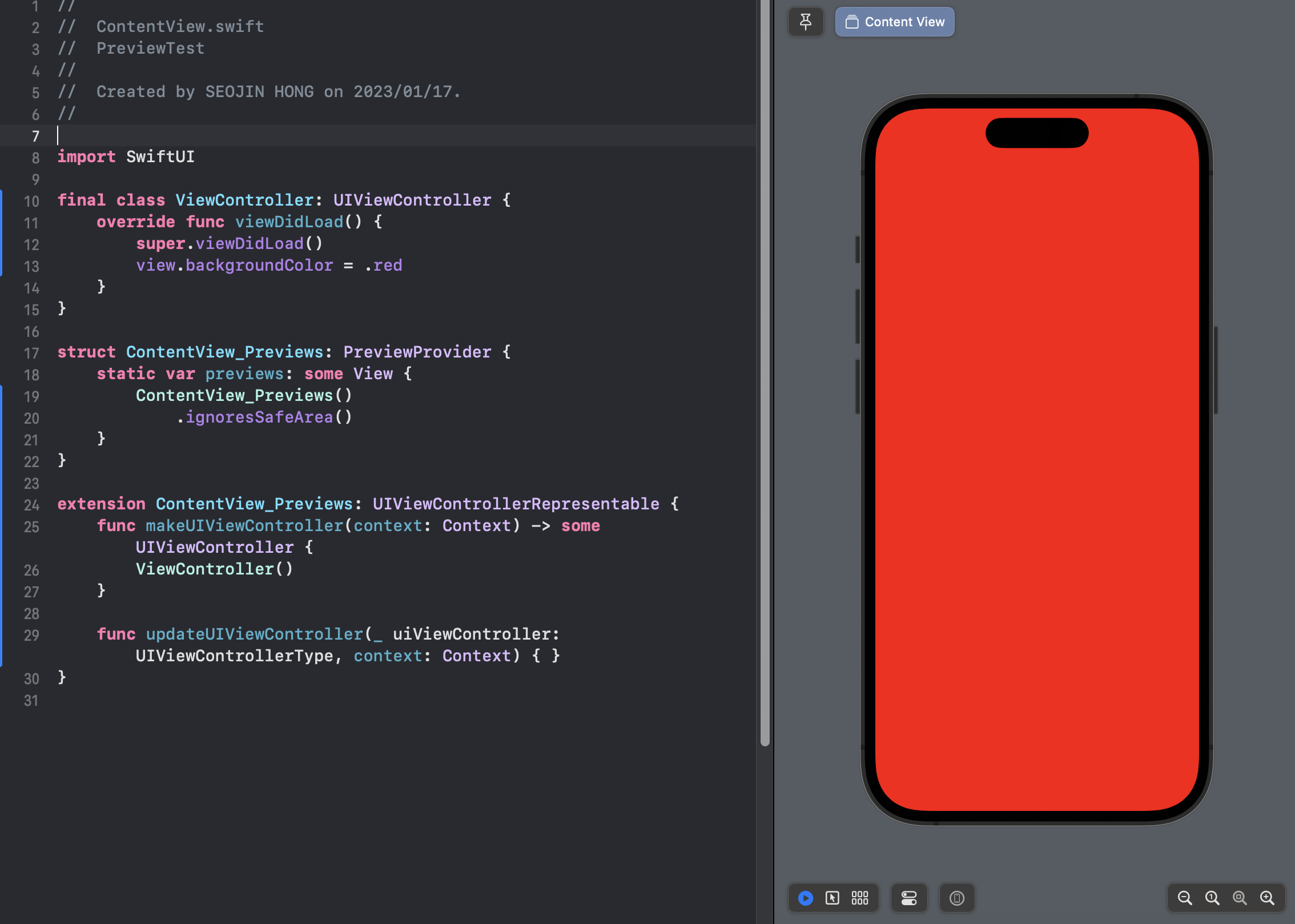Zoom out the preview canvas

click(1184, 898)
